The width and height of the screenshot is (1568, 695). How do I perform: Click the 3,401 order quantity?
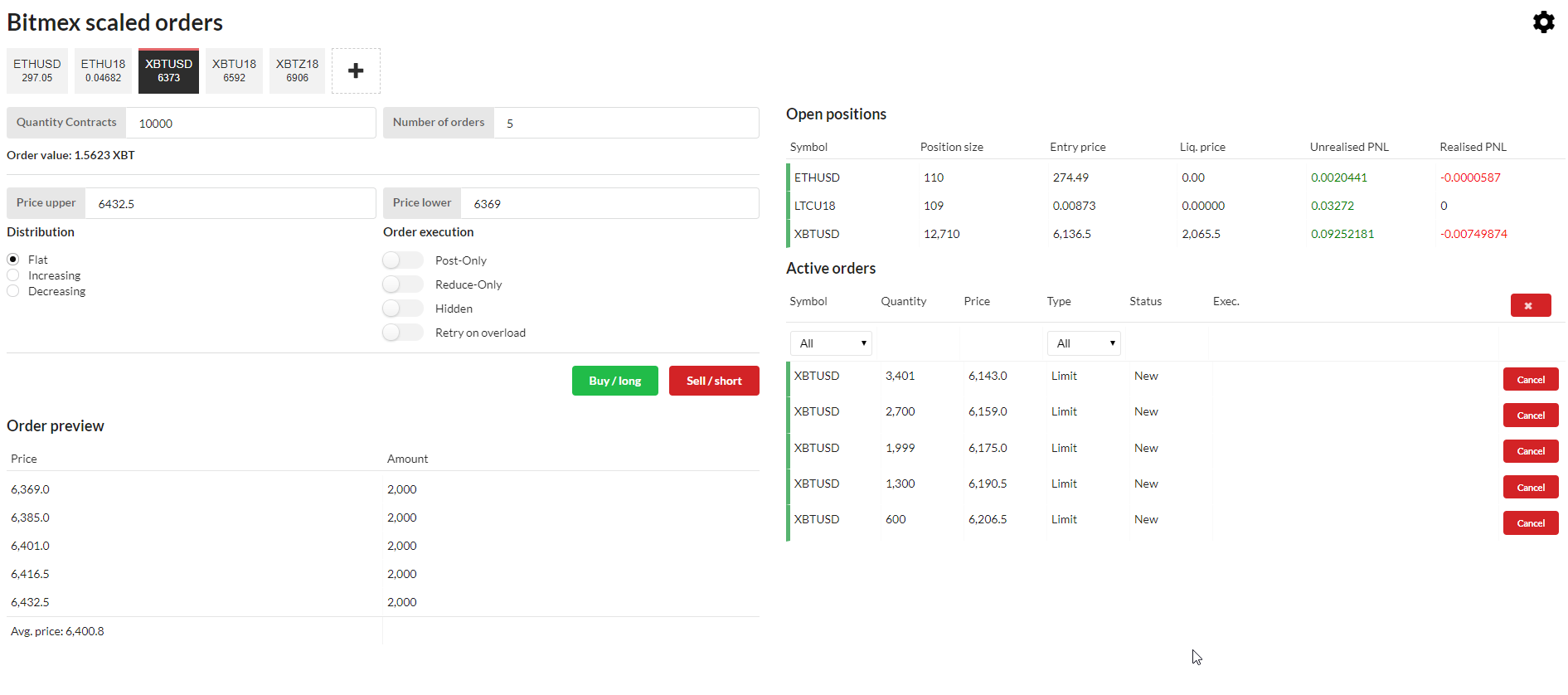(x=900, y=376)
